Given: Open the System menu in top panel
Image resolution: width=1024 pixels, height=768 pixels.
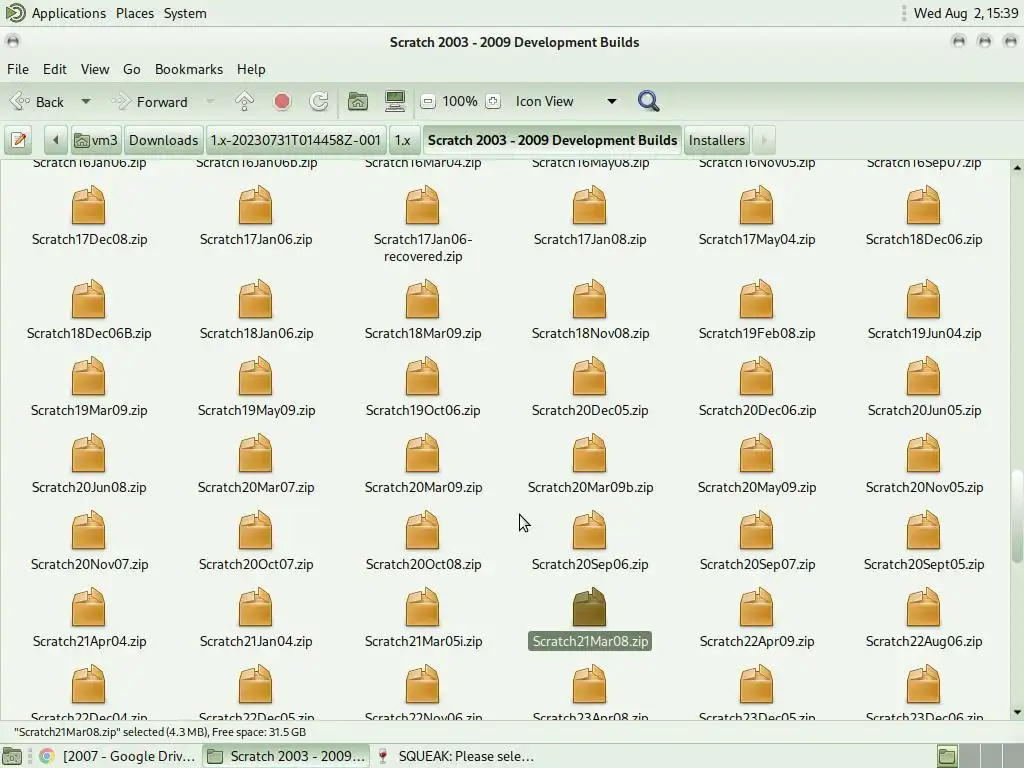Looking at the screenshot, I should (x=185, y=13).
